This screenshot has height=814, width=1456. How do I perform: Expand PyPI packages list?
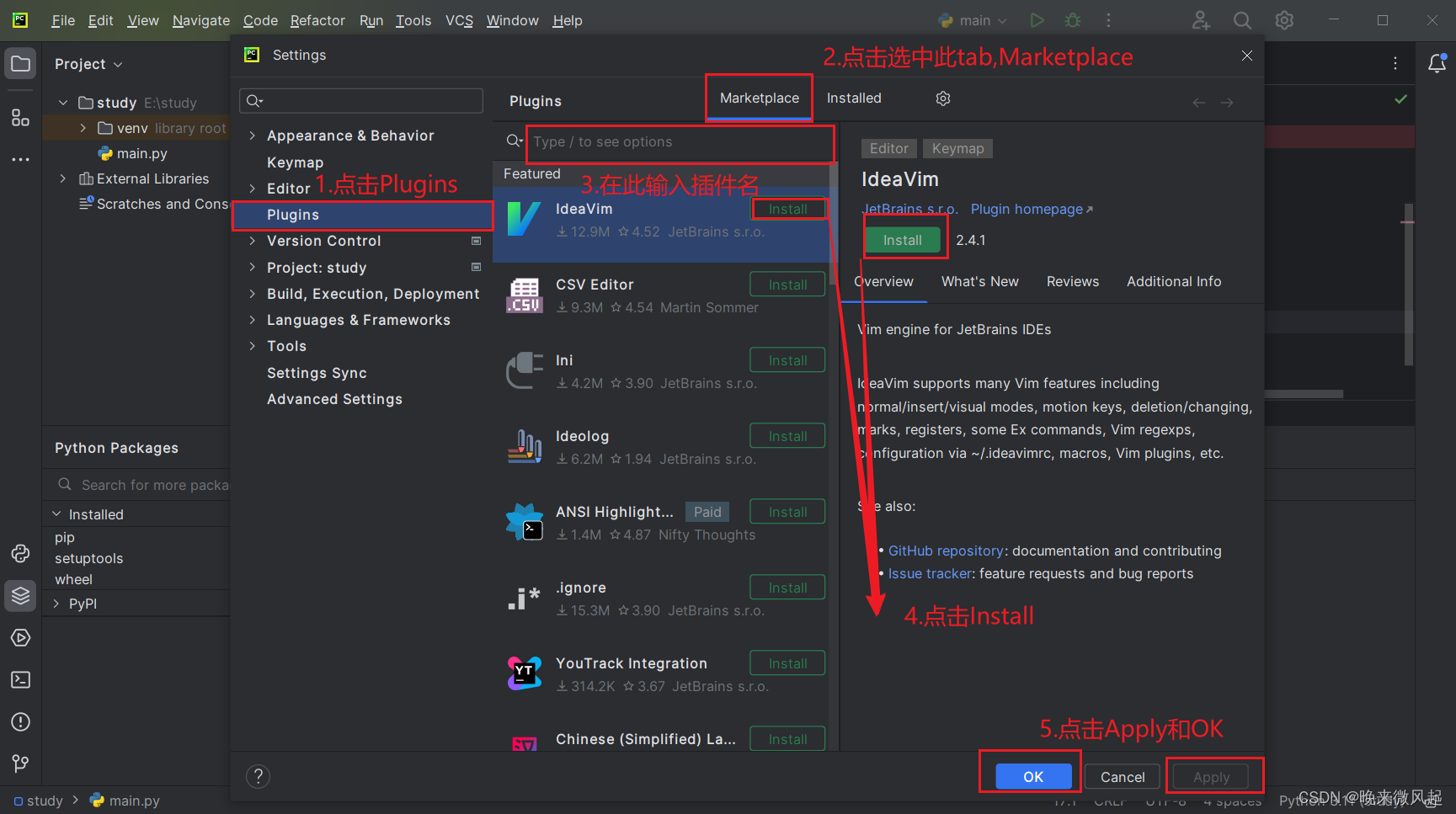(x=56, y=604)
